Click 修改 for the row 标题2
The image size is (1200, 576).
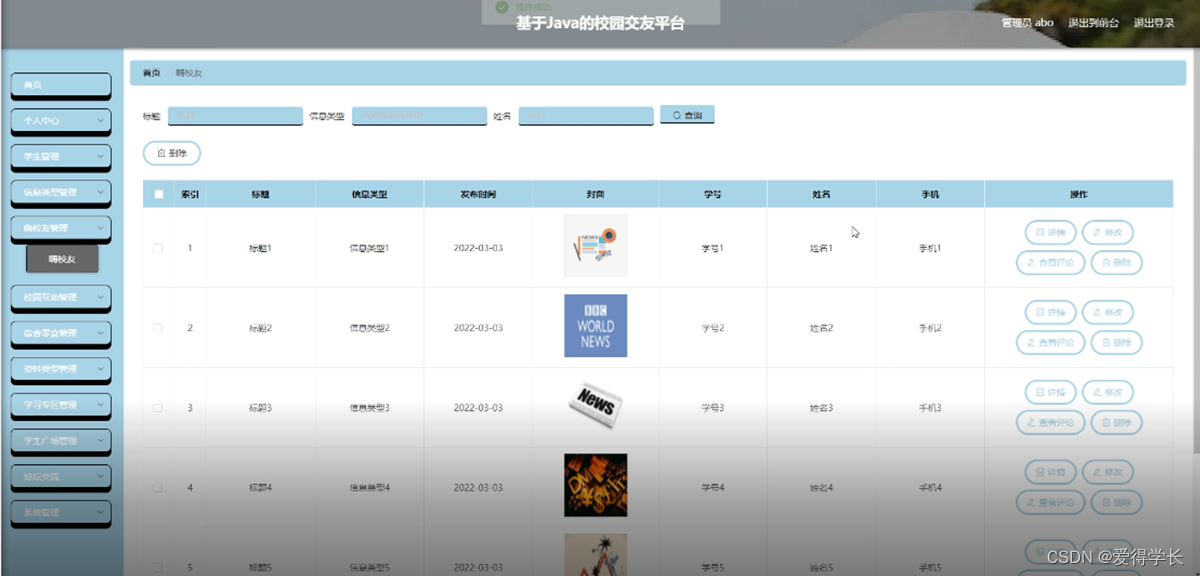1108,312
